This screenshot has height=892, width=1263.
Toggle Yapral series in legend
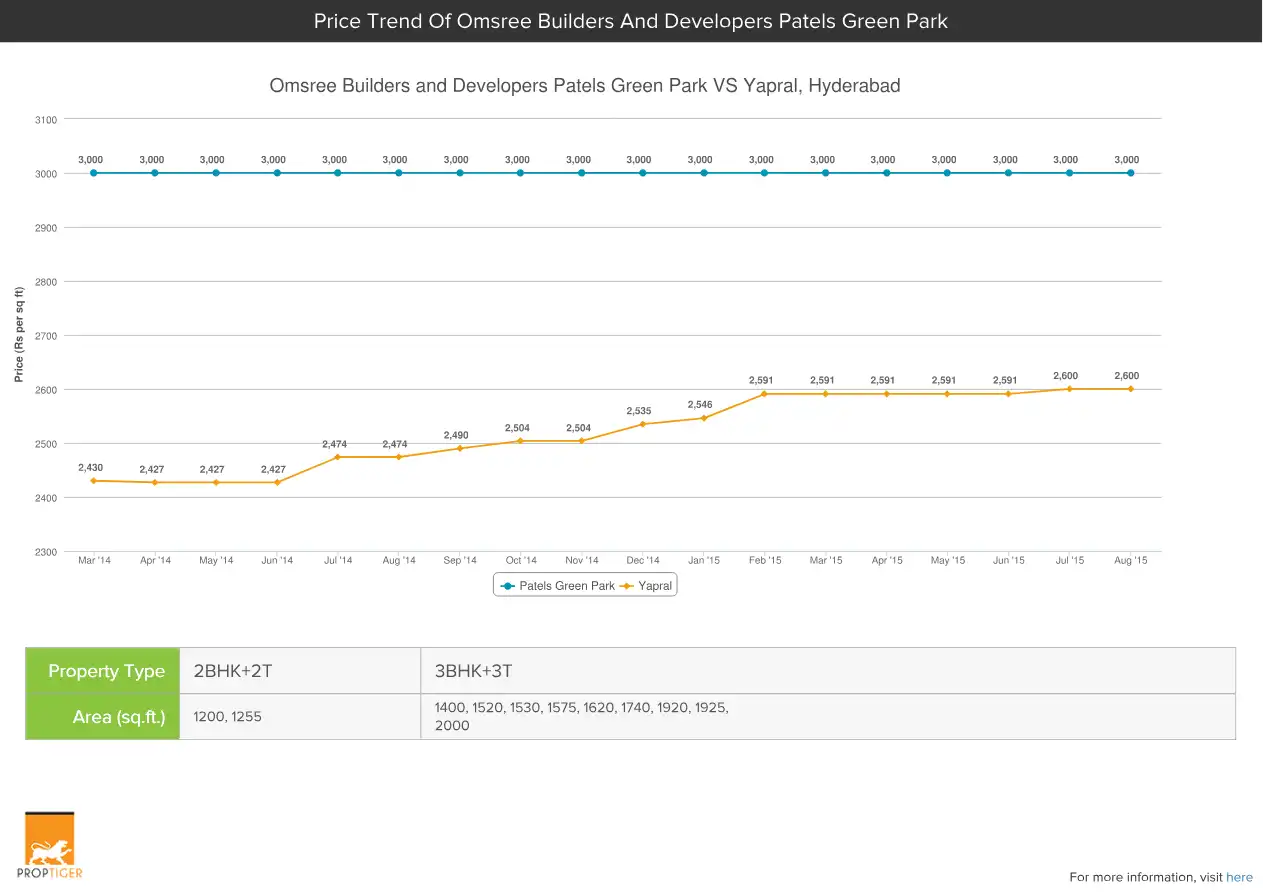point(646,586)
